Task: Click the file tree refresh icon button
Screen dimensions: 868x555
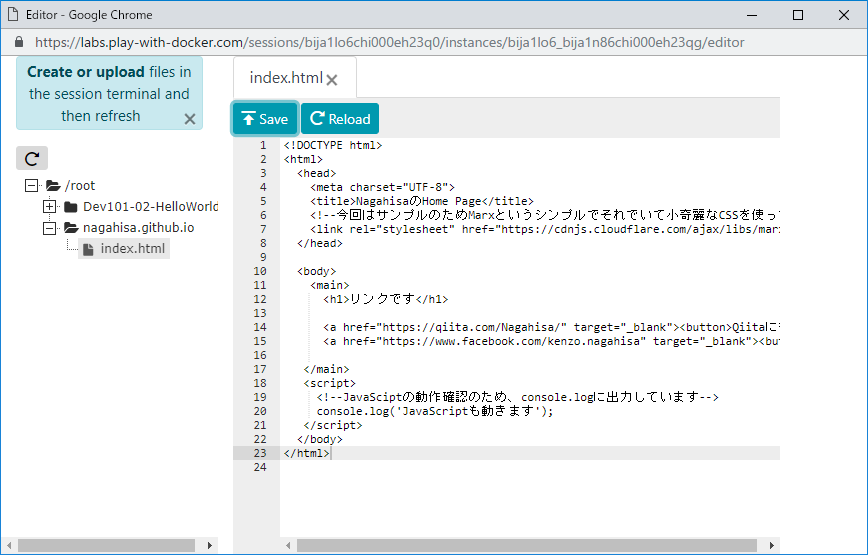Action: pos(32,158)
